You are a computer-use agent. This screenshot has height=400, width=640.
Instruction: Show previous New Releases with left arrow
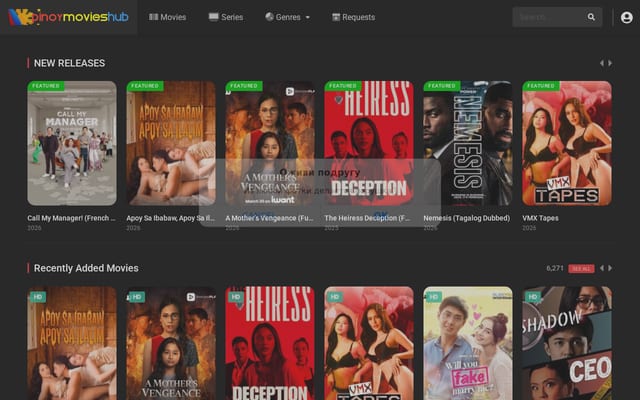tap(602, 63)
